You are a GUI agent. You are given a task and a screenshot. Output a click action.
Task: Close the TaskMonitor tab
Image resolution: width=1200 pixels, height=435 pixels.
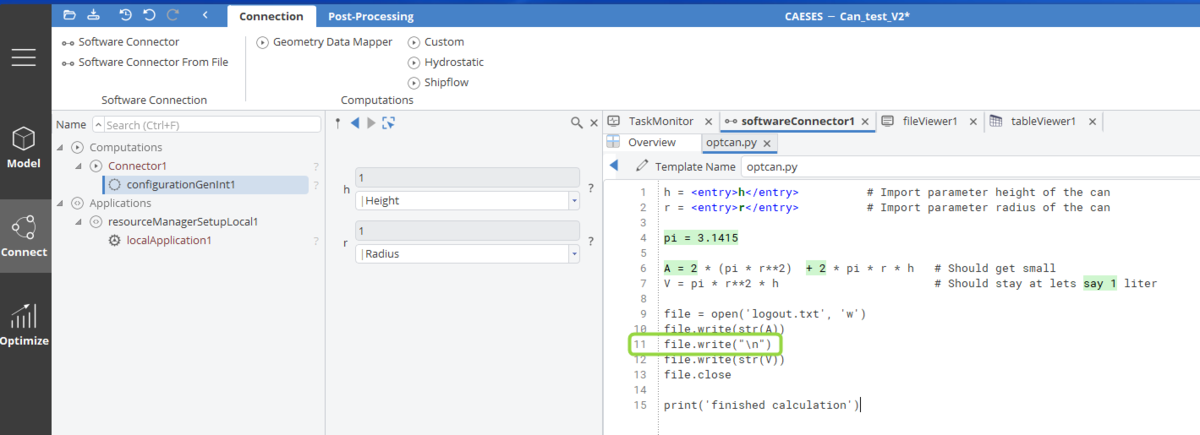click(707, 121)
